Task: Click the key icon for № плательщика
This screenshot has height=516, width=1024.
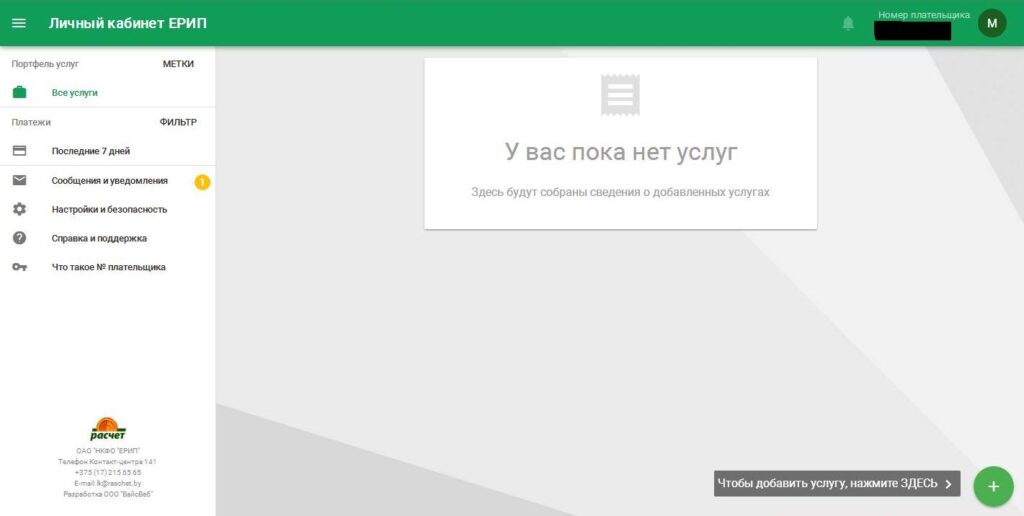Action: tap(19, 267)
